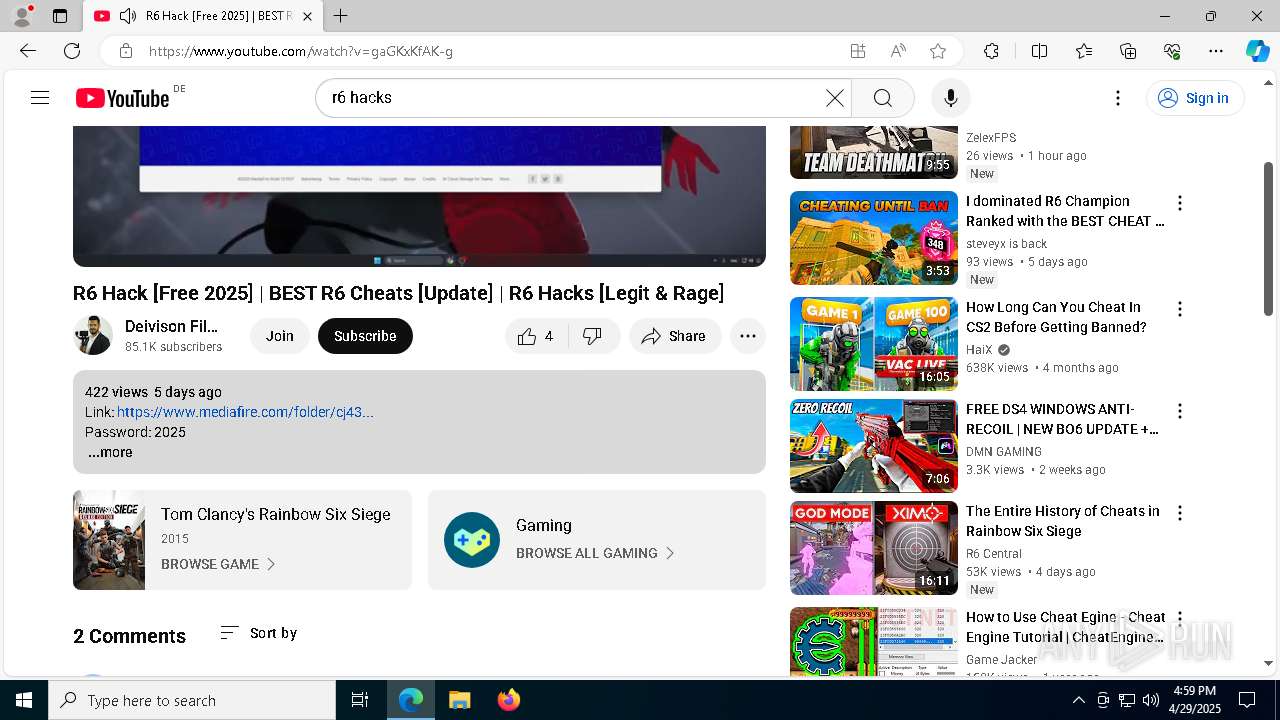The image size is (1280, 720).
Task: Open the Sort by comments dropdown
Action: point(258,633)
